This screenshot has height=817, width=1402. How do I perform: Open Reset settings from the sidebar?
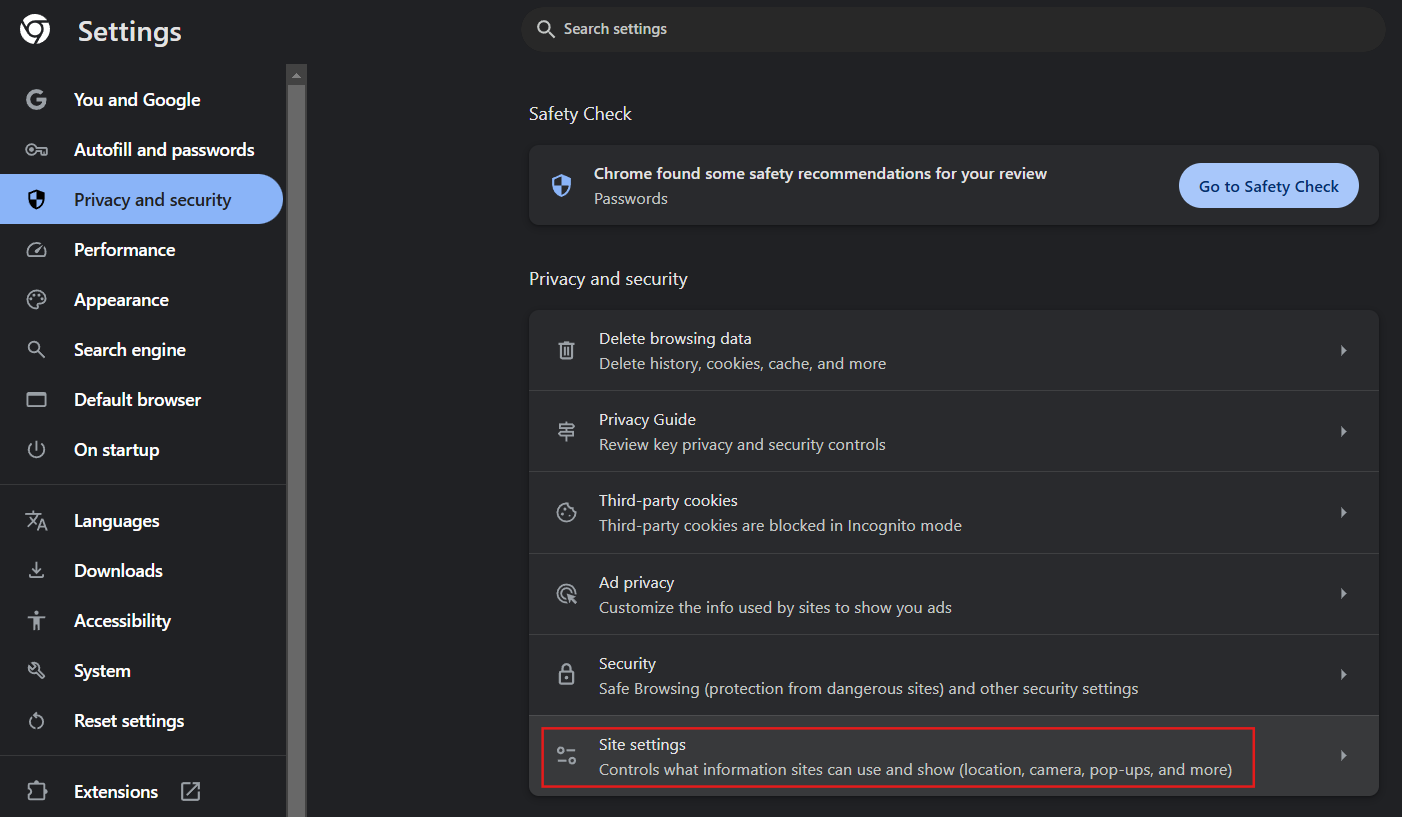[129, 721]
